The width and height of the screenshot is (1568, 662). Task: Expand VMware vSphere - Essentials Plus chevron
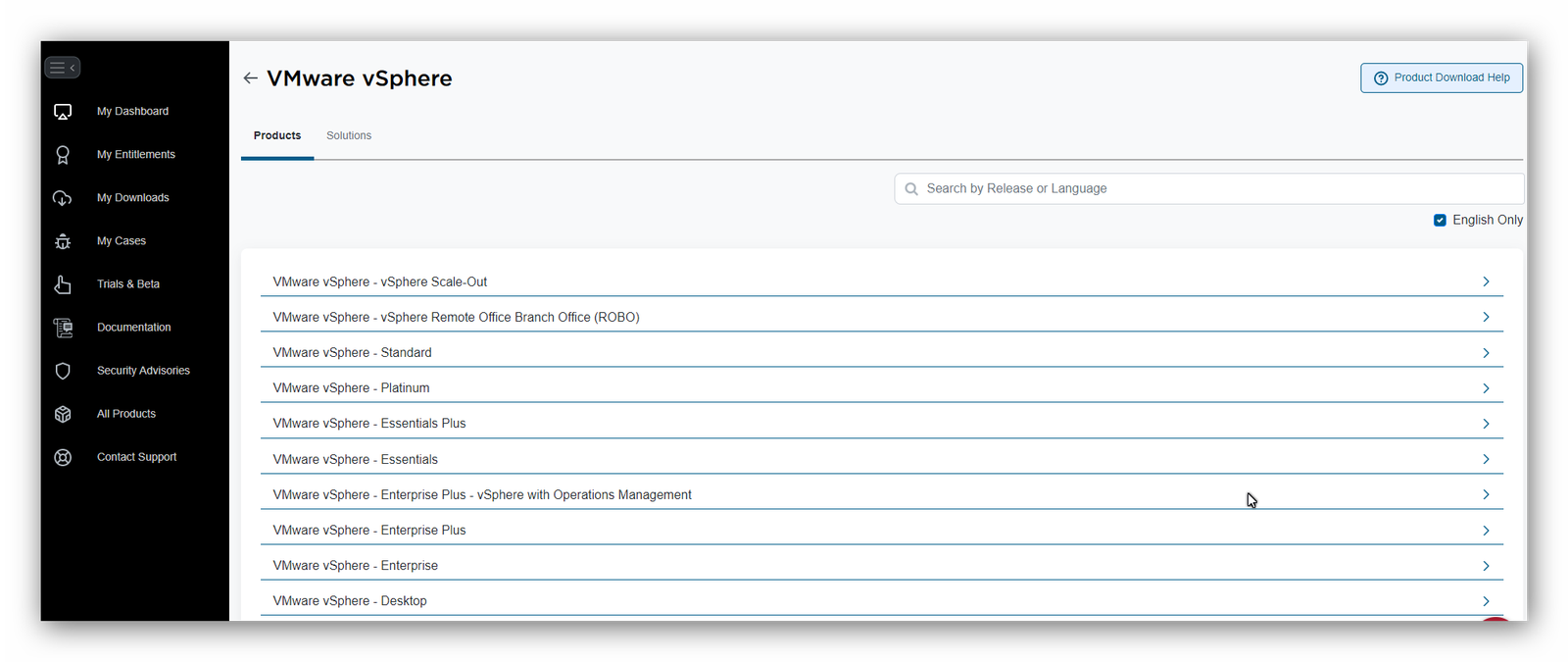pyautogui.click(x=1486, y=424)
